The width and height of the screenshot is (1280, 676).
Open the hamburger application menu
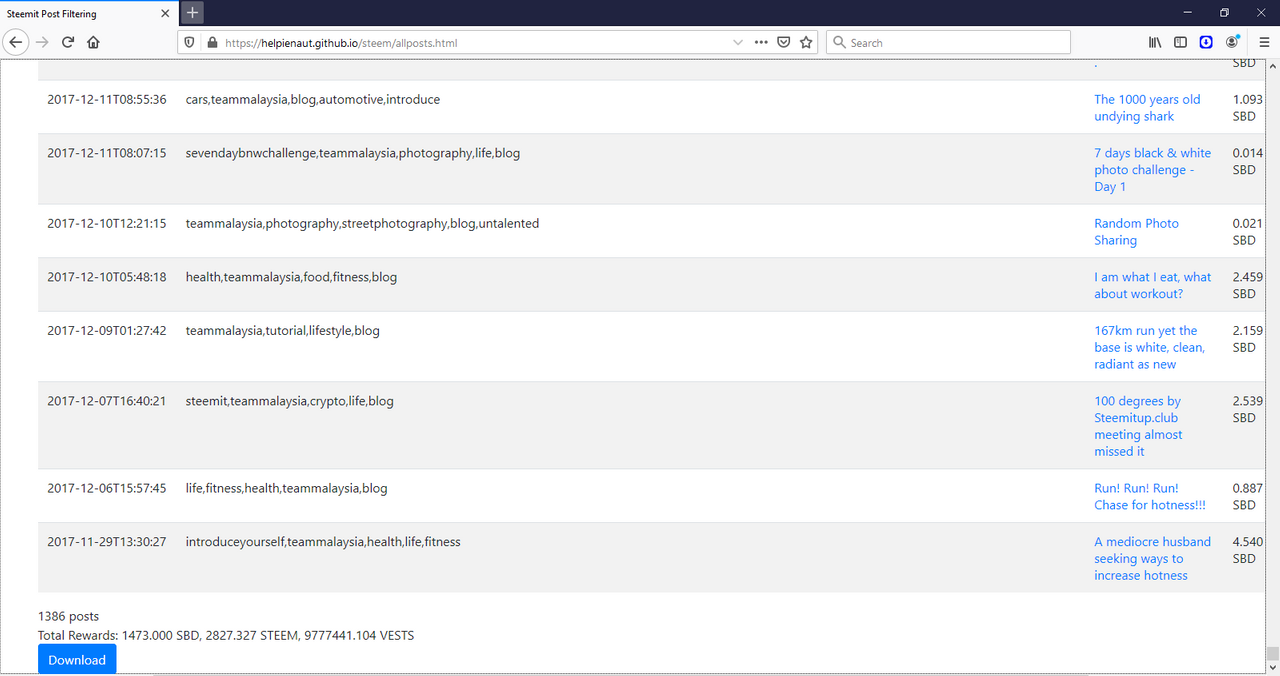(x=1264, y=43)
